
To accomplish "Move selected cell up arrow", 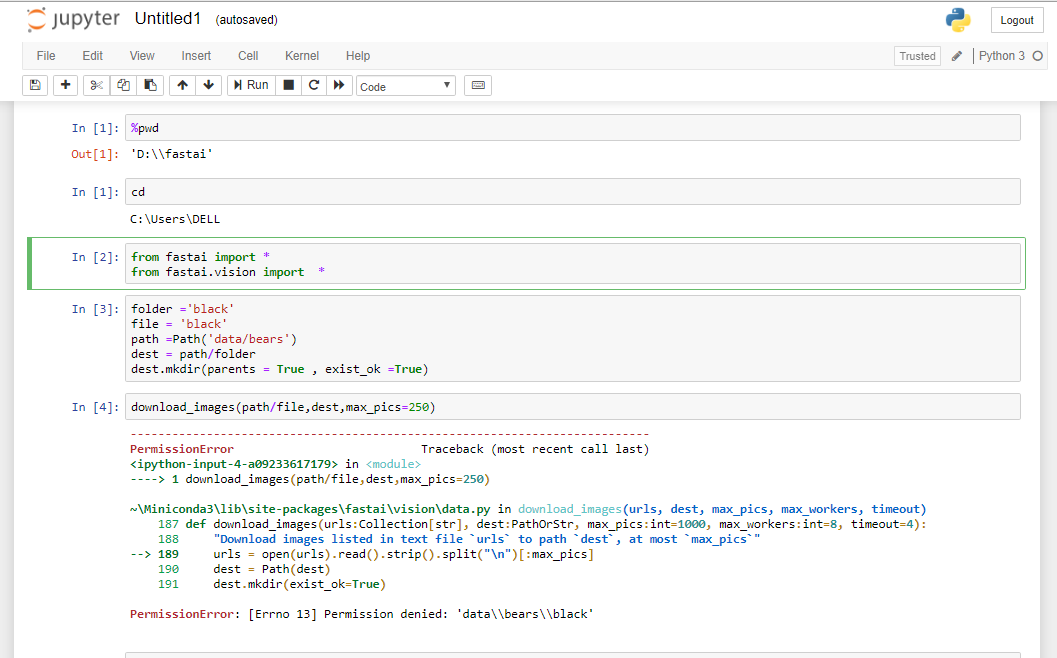I will coord(183,85).
